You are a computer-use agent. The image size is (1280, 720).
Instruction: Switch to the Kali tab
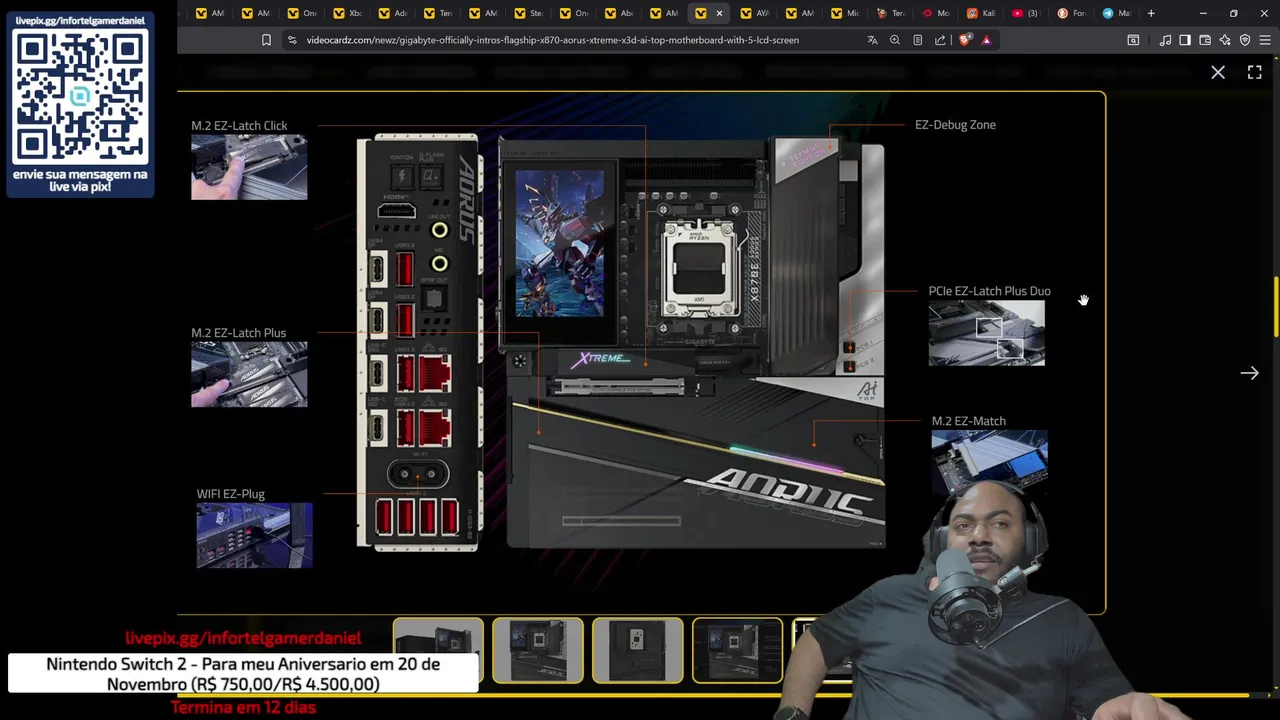[980, 13]
